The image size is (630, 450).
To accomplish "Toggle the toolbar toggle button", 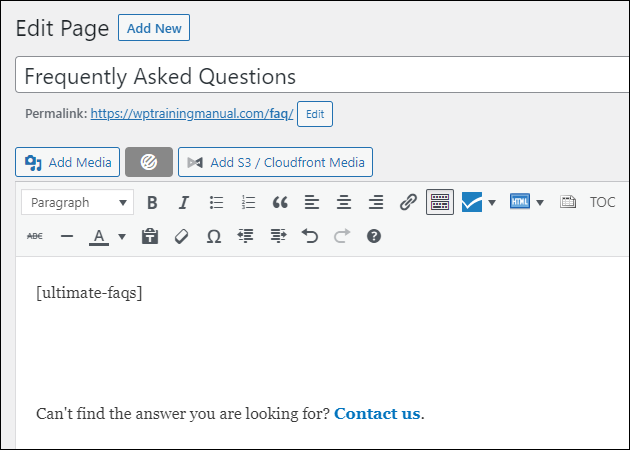I will pos(440,202).
